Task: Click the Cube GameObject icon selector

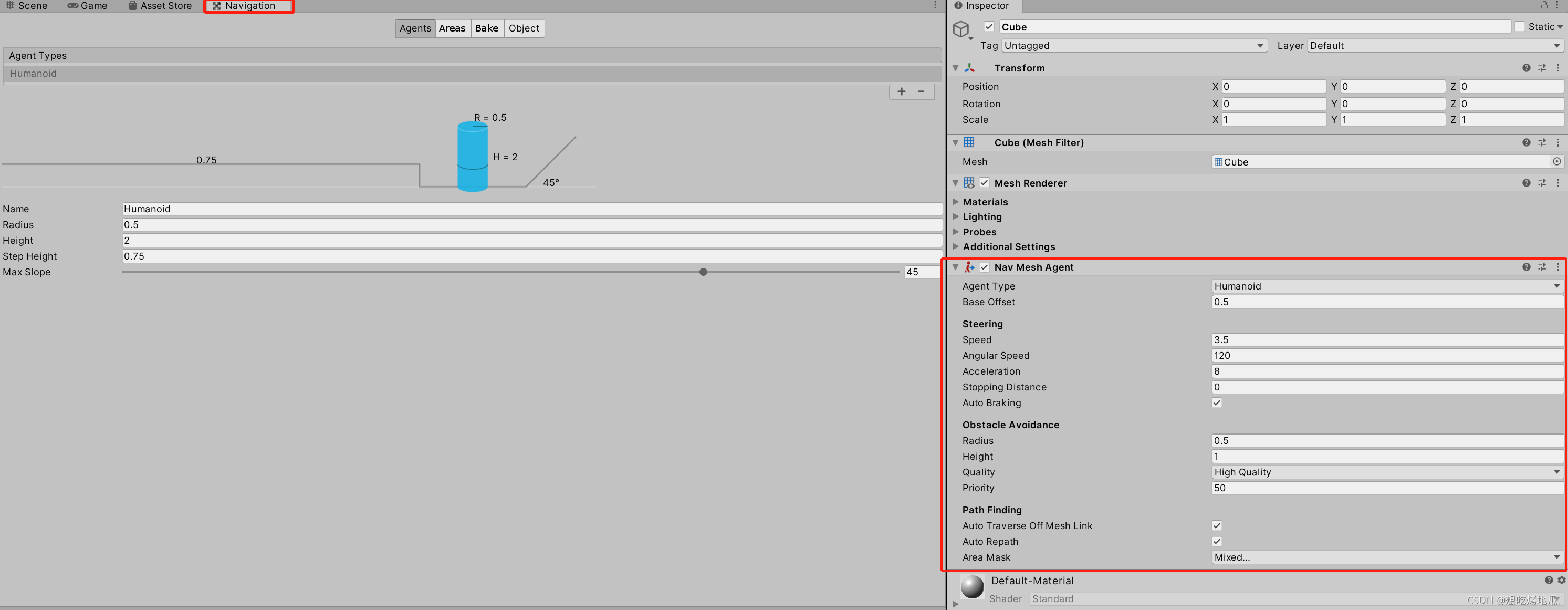Action: (x=961, y=29)
